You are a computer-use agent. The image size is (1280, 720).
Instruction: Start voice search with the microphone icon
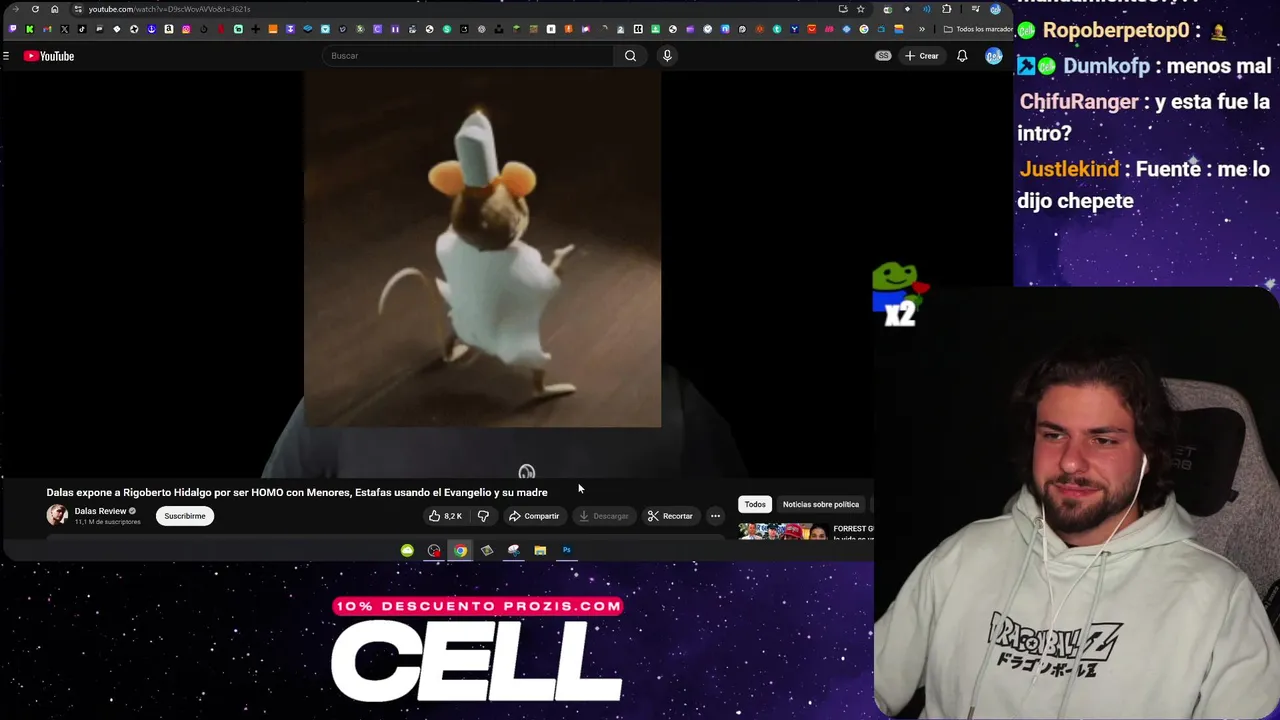pos(667,56)
